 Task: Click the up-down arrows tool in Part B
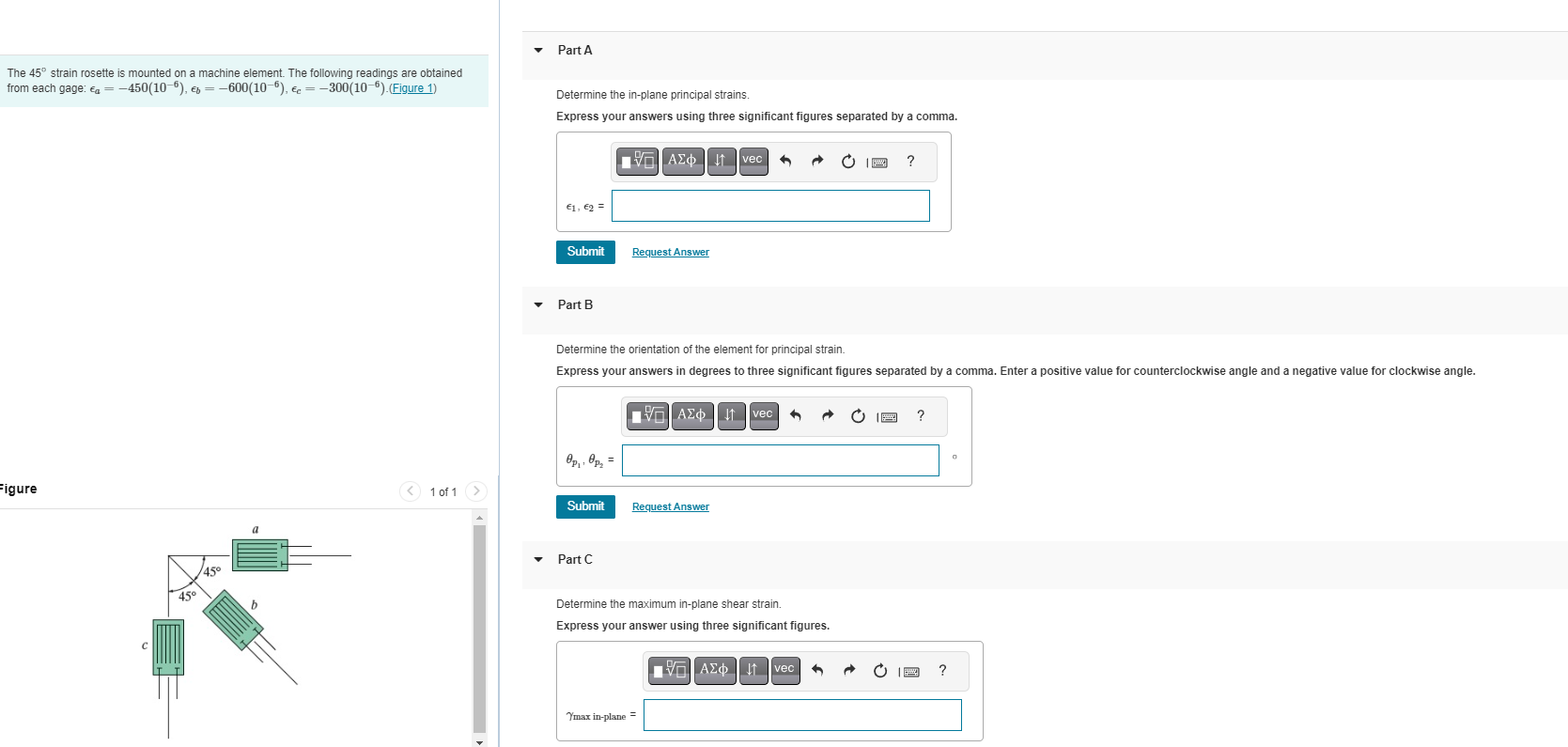tap(731, 415)
